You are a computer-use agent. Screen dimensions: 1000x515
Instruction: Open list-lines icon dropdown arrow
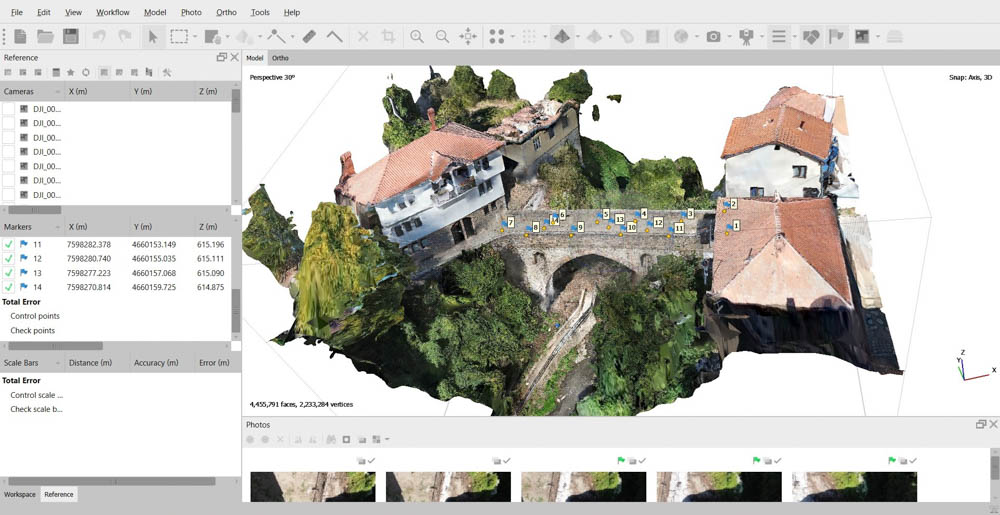(795, 37)
